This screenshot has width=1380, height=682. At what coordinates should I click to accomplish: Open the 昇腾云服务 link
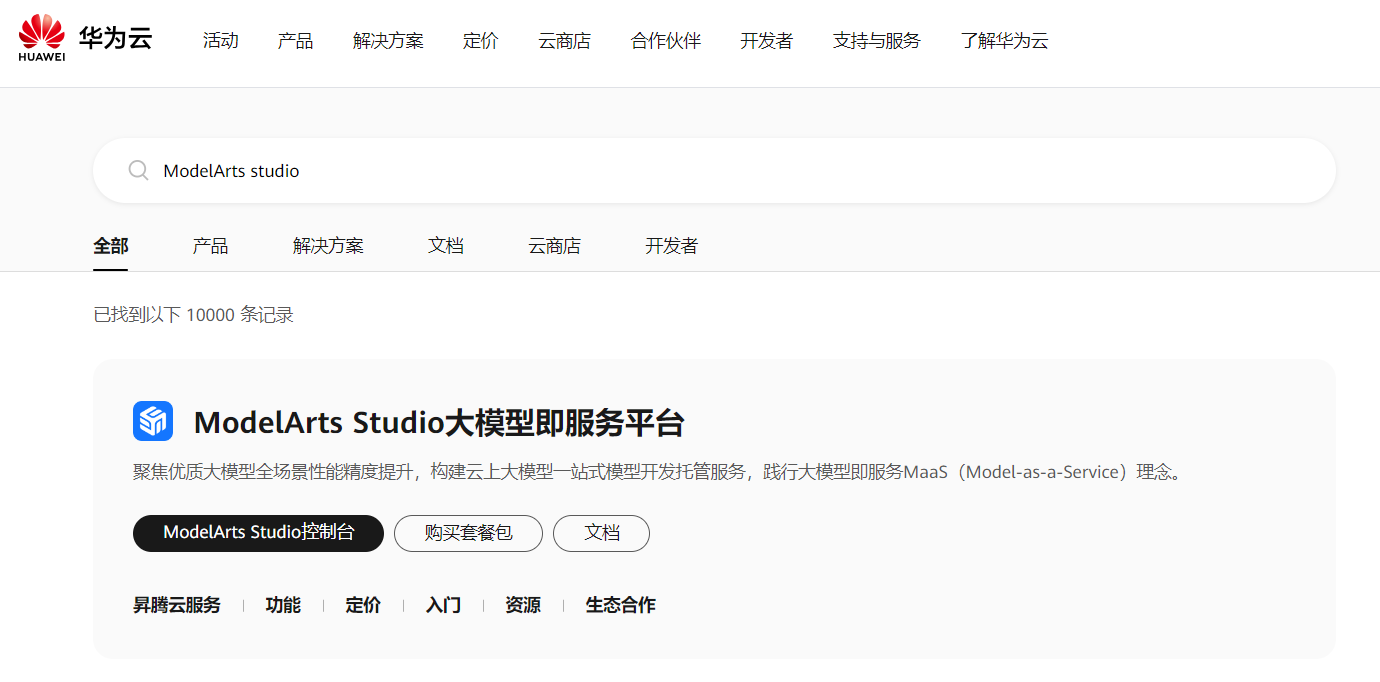(x=177, y=605)
